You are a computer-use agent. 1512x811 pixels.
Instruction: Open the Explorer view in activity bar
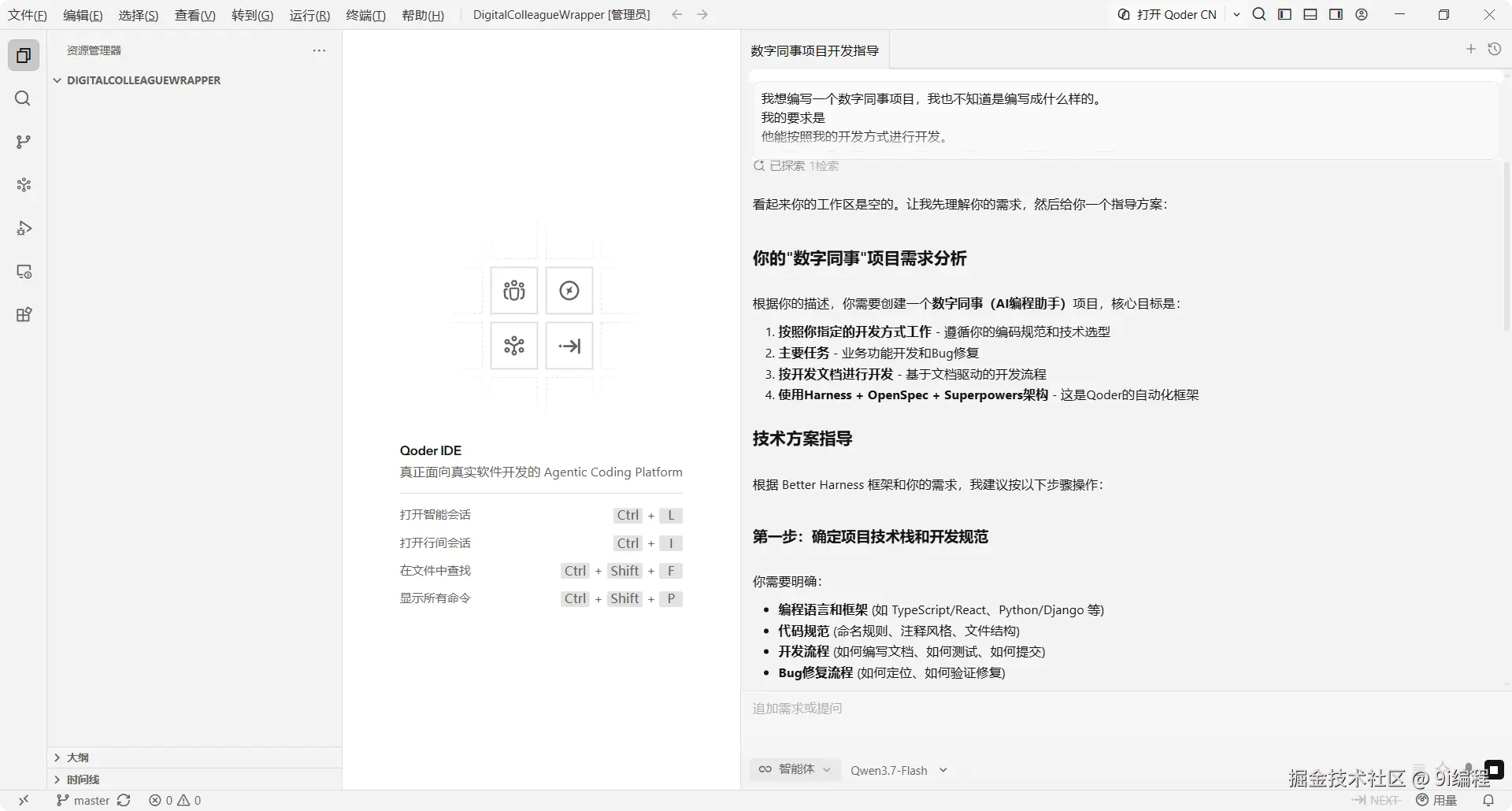[x=24, y=55]
